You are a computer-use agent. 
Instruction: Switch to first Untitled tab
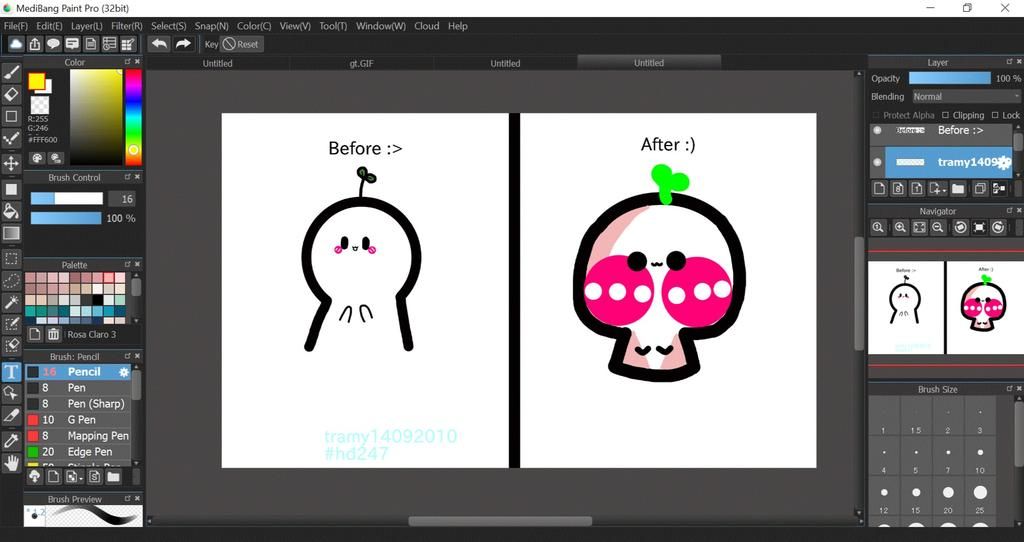pyautogui.click(x=217, y=63)
